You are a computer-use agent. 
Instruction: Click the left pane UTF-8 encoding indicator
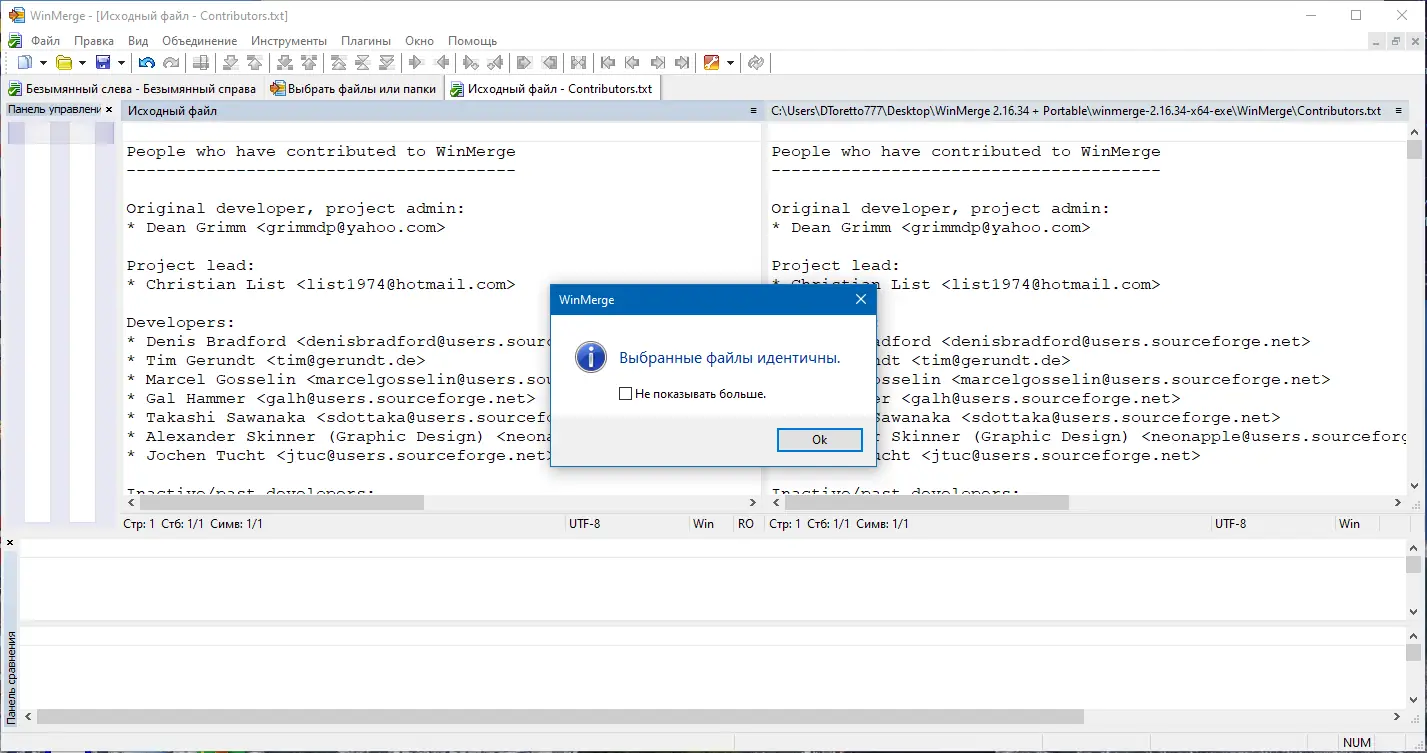[x=585, y=524]
